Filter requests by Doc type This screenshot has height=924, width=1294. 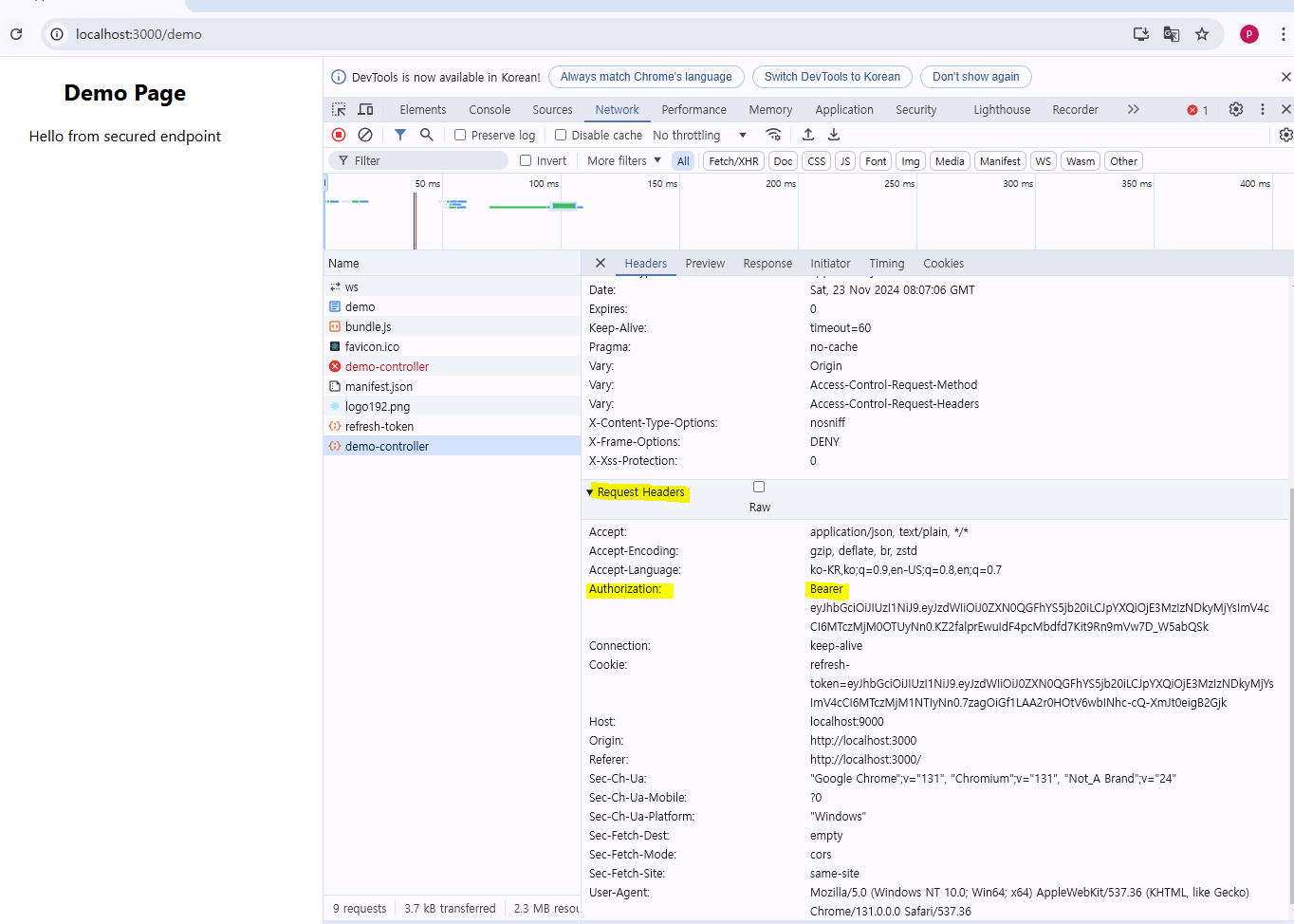click(783, 161)
